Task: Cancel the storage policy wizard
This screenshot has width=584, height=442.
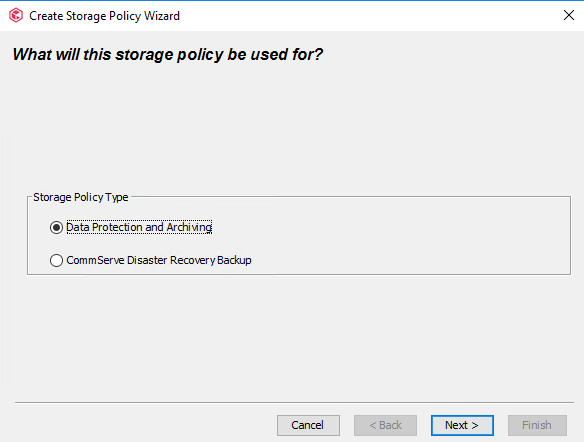Action: coord(308,425)
